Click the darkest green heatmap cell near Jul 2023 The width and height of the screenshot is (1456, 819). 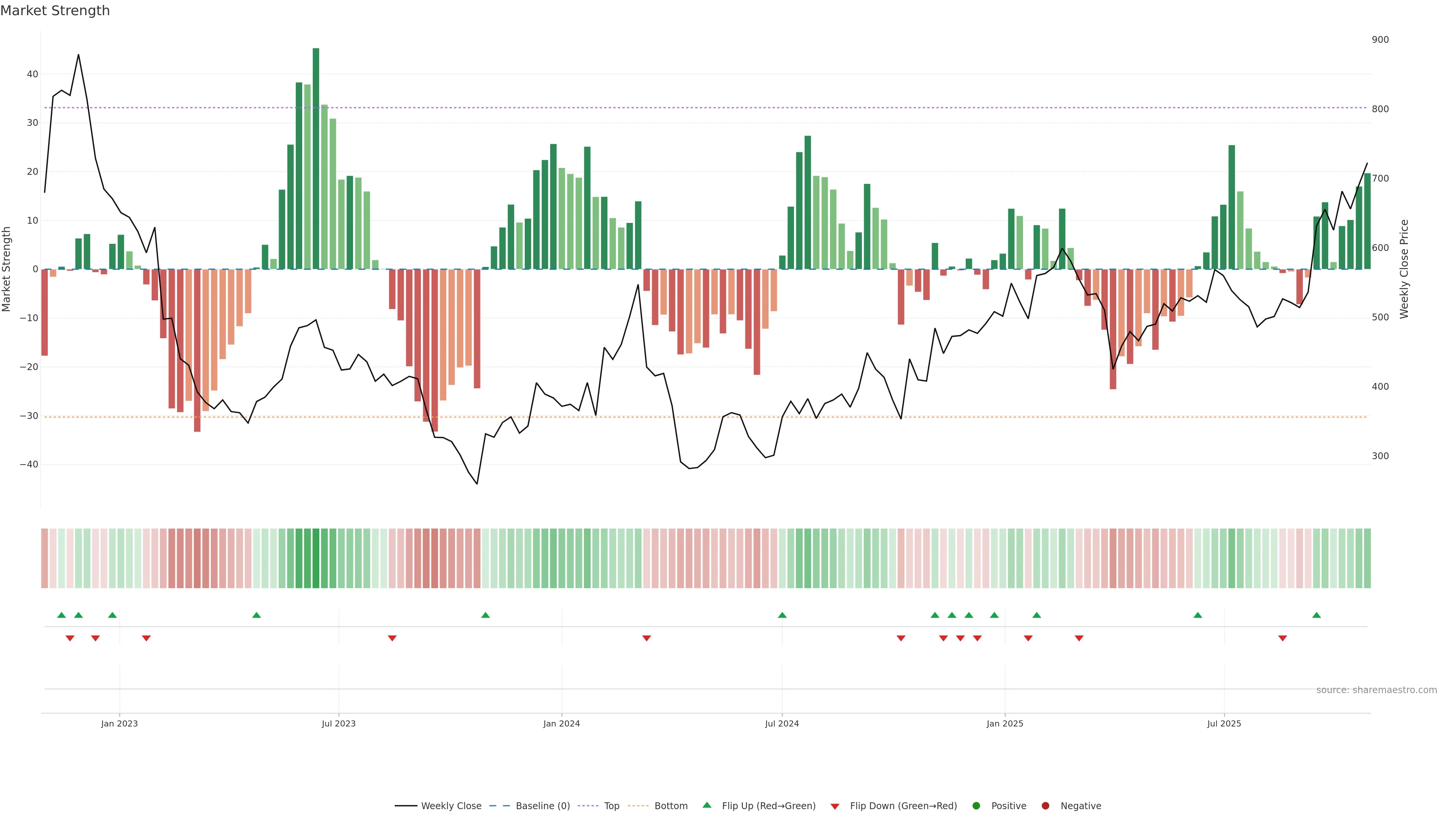pos(316,558)
